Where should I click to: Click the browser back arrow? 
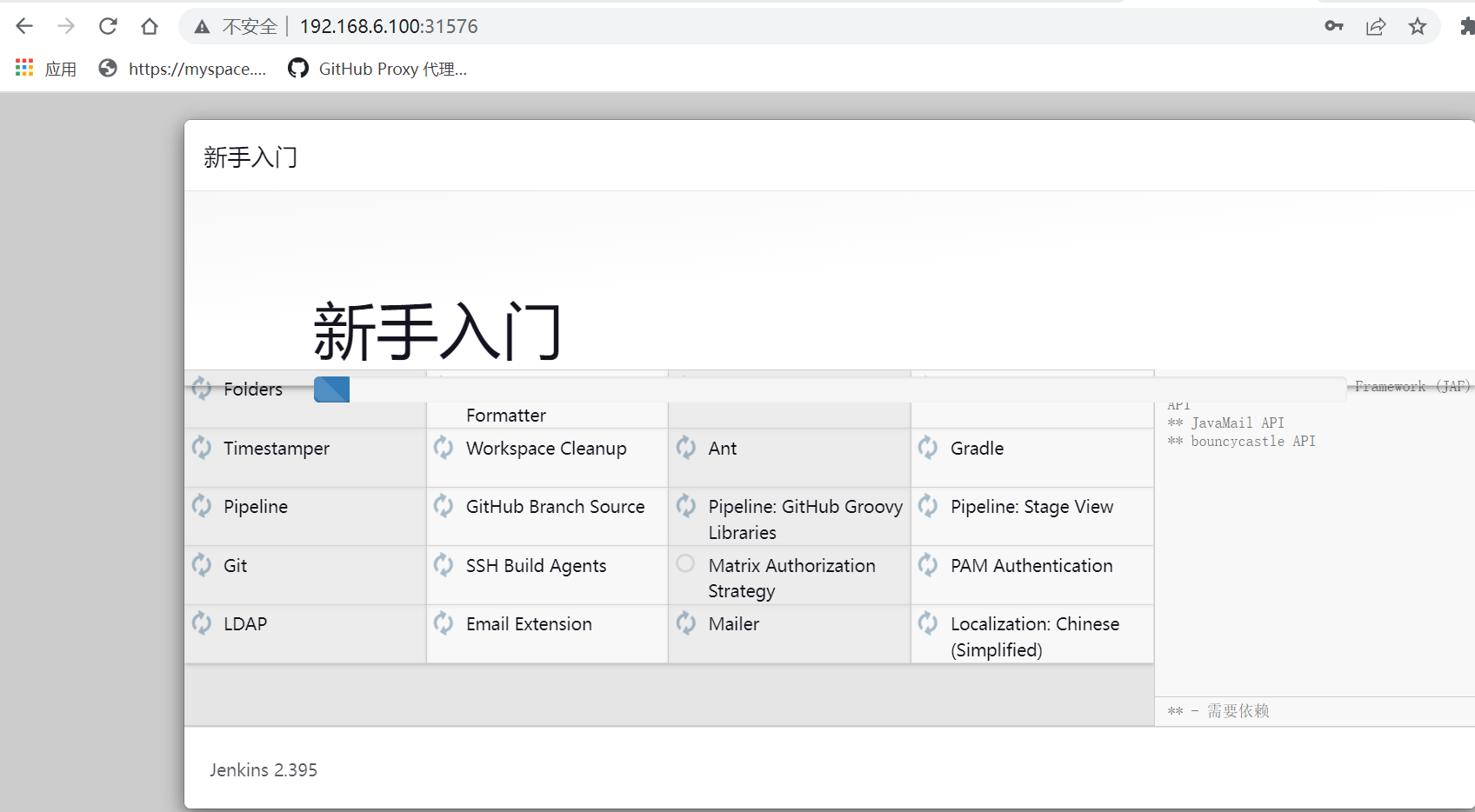coord(24,26)
